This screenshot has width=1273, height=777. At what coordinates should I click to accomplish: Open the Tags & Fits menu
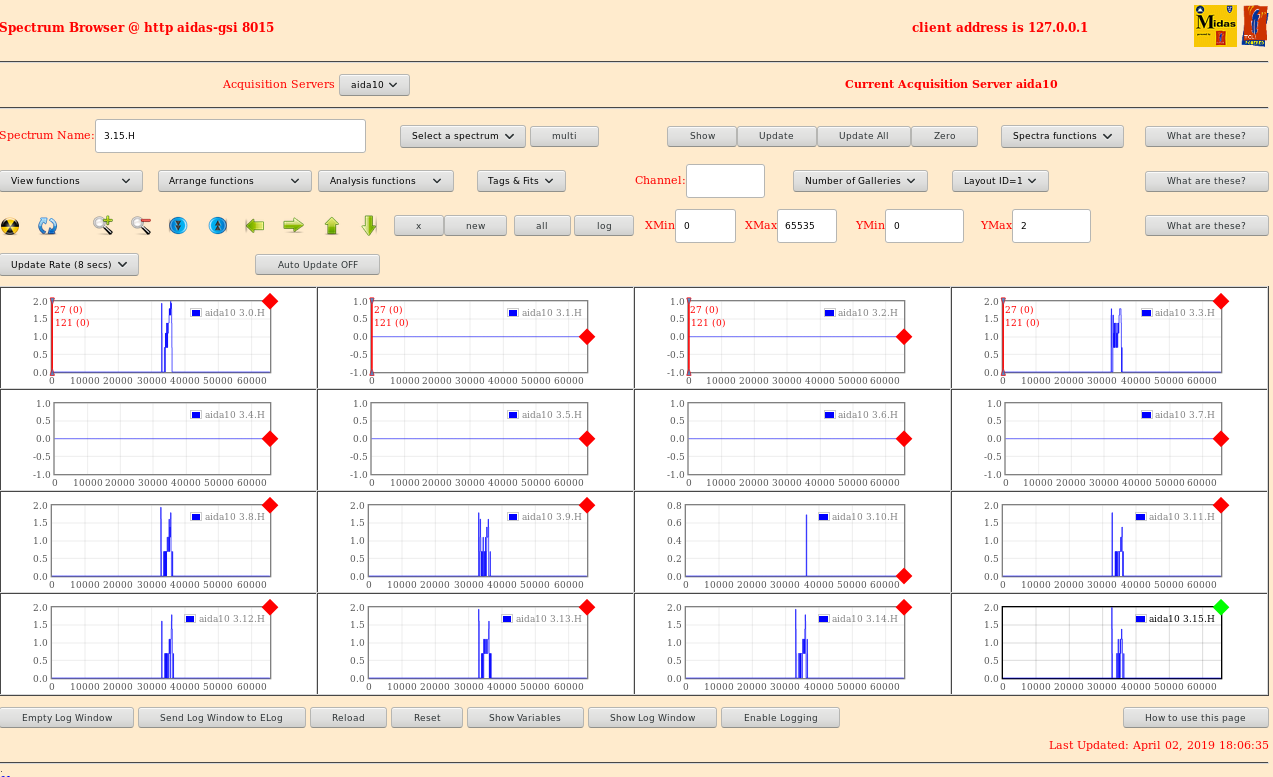point(521,181)
